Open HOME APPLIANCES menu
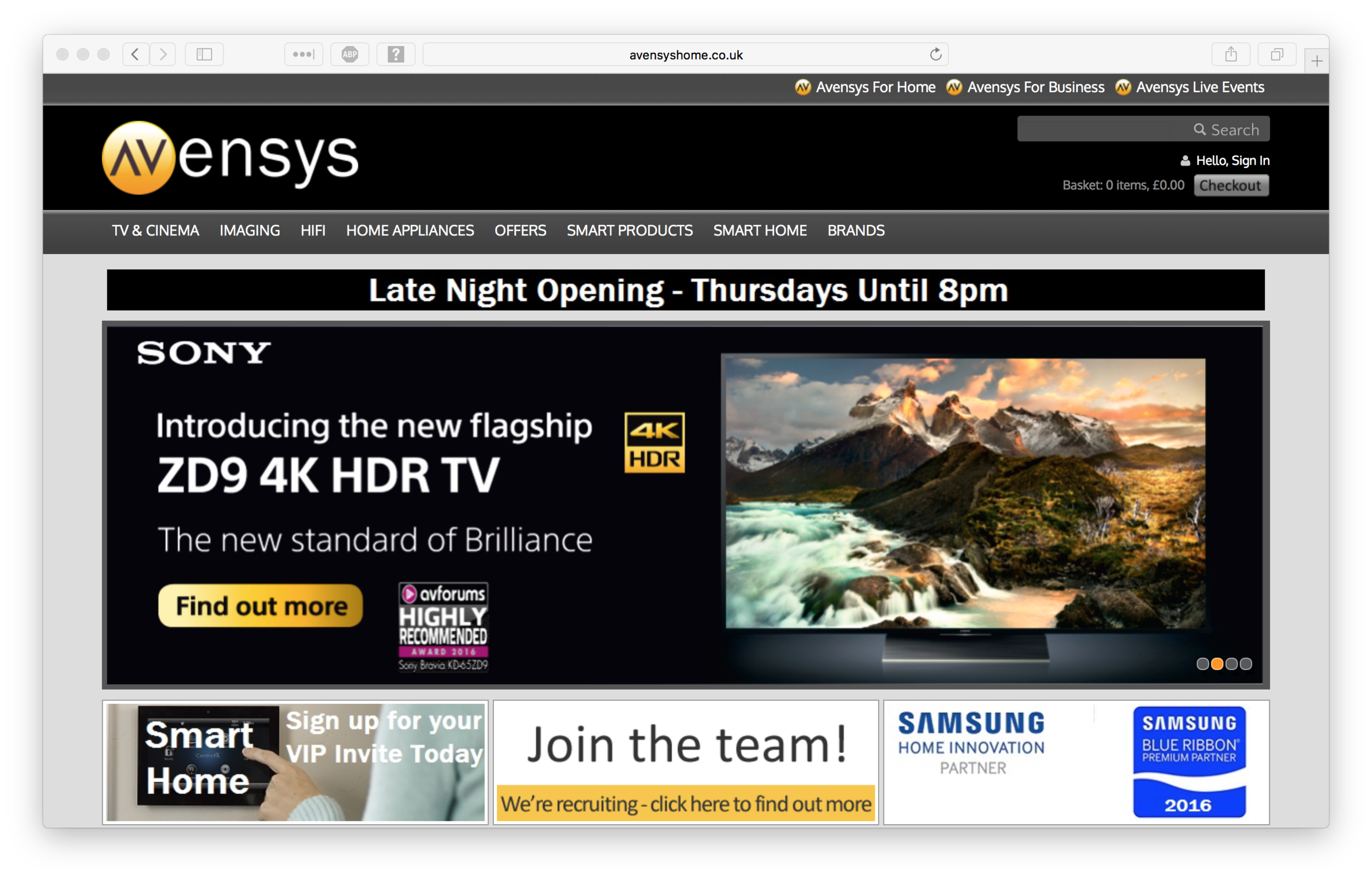1372x879 pixels. (411, 230)
